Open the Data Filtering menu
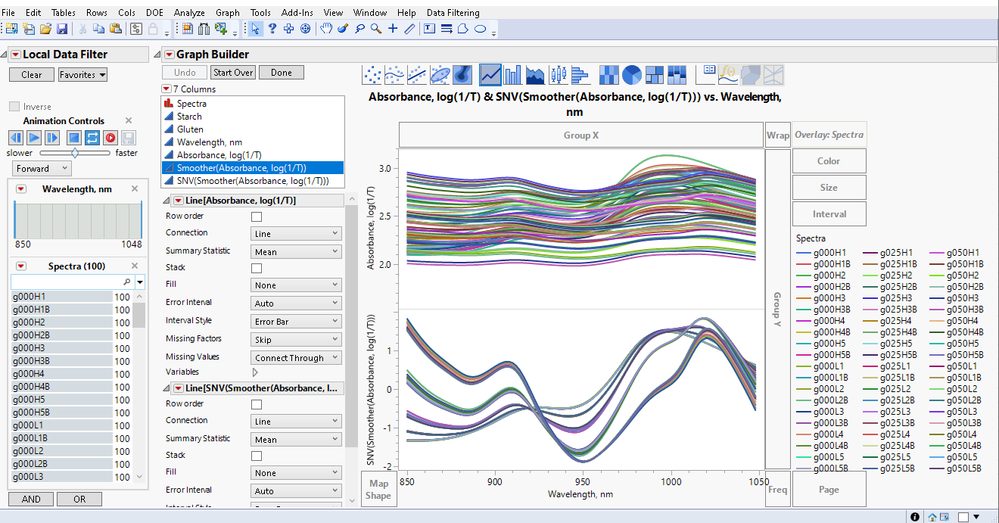The image size is (999, 523). [452, 12]
